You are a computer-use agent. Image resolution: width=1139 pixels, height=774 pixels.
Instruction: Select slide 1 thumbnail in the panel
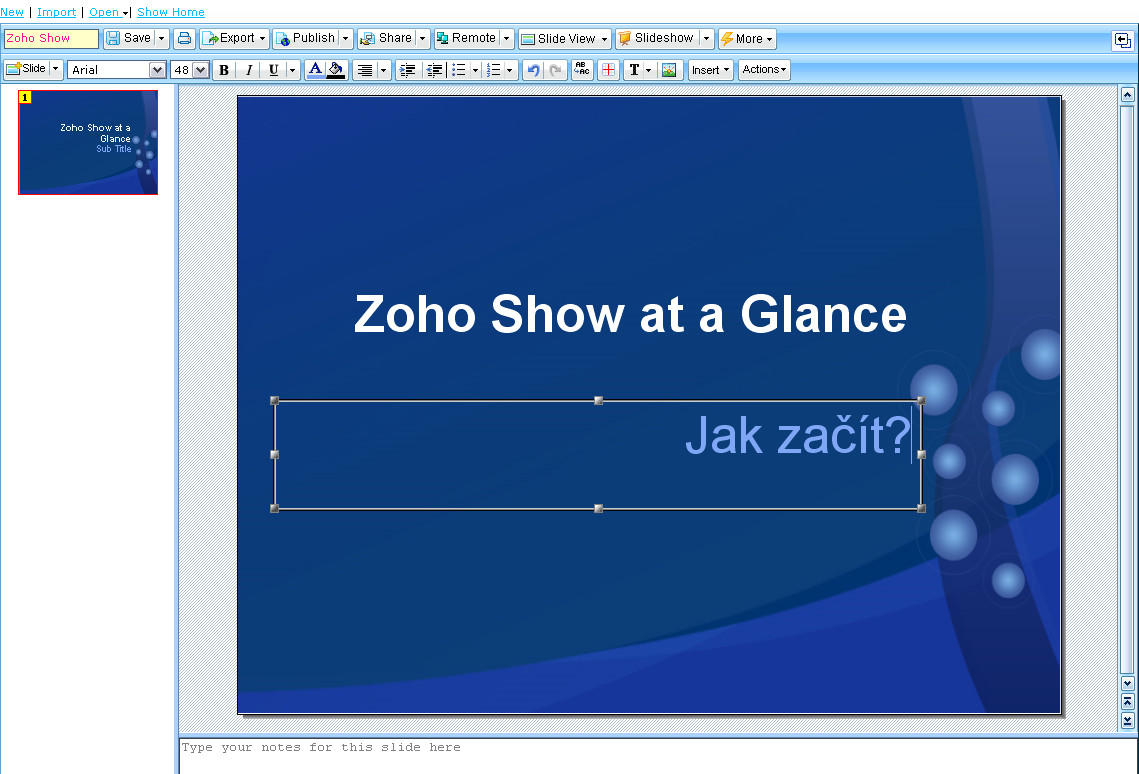click(x=88, y=142)
